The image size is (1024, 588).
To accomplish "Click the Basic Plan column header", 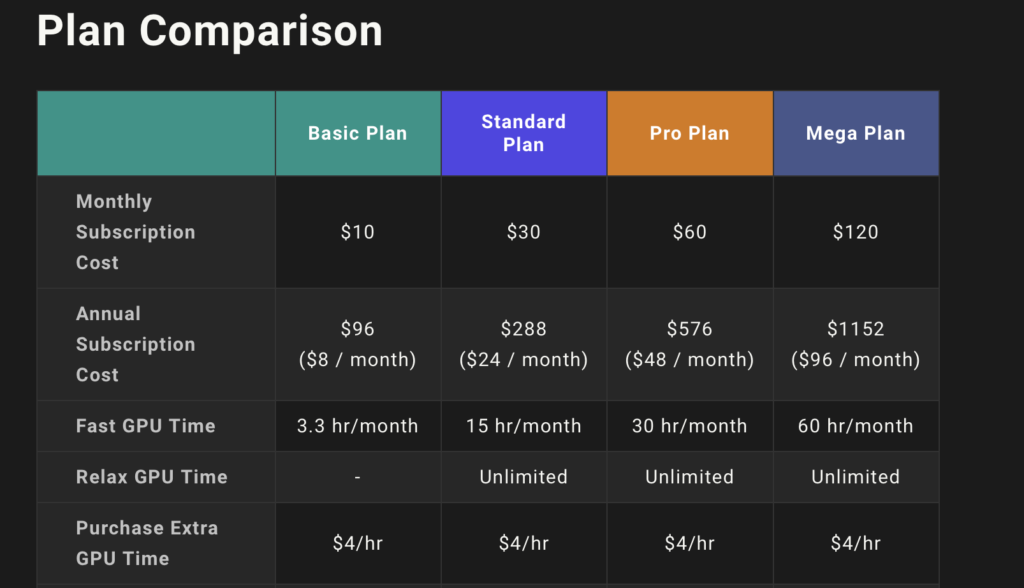I will coord(358,133).
